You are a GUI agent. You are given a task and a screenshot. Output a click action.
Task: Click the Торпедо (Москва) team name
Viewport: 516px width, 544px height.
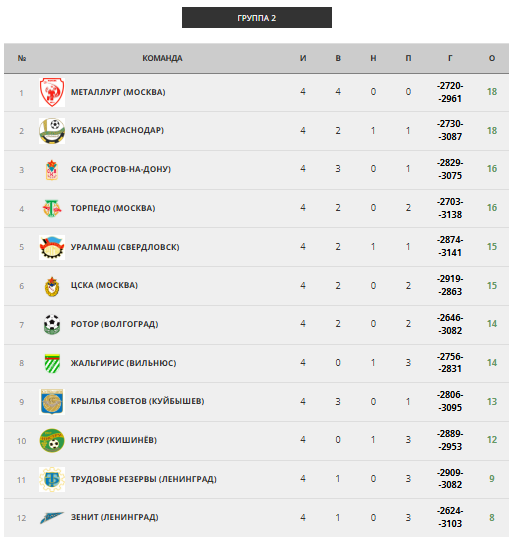click(x=113, y=208)
